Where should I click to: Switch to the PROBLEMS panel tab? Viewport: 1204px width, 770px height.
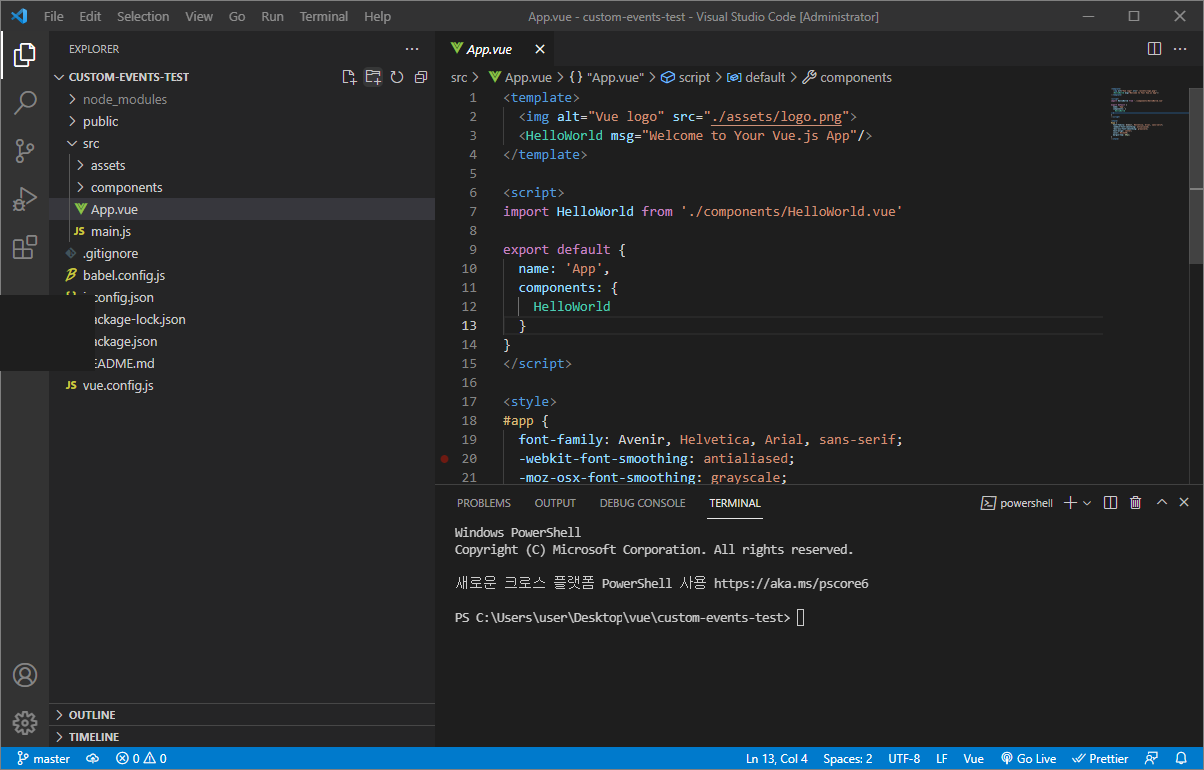[x=484, y=503]
